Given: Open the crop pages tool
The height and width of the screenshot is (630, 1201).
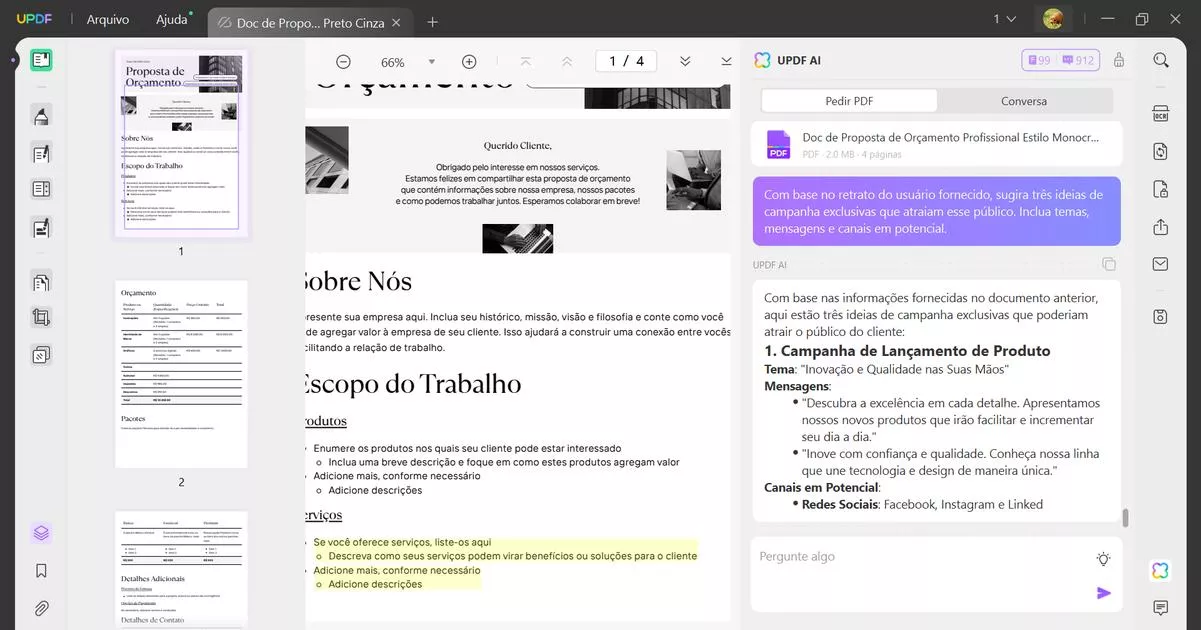Looking at the screenshot, I should point(40,316).
